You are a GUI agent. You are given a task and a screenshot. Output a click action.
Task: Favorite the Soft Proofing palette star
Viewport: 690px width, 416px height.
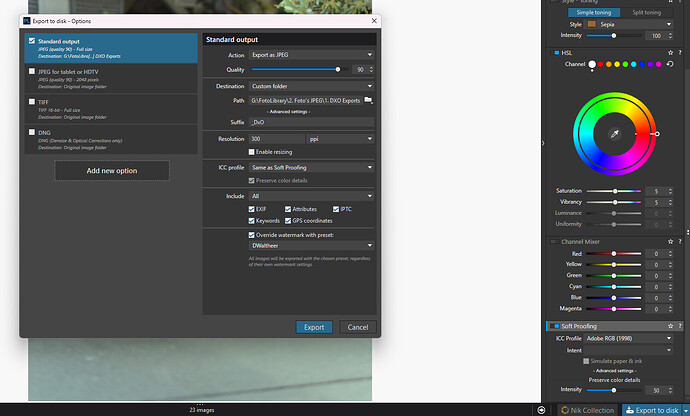(x=671, y=326)
